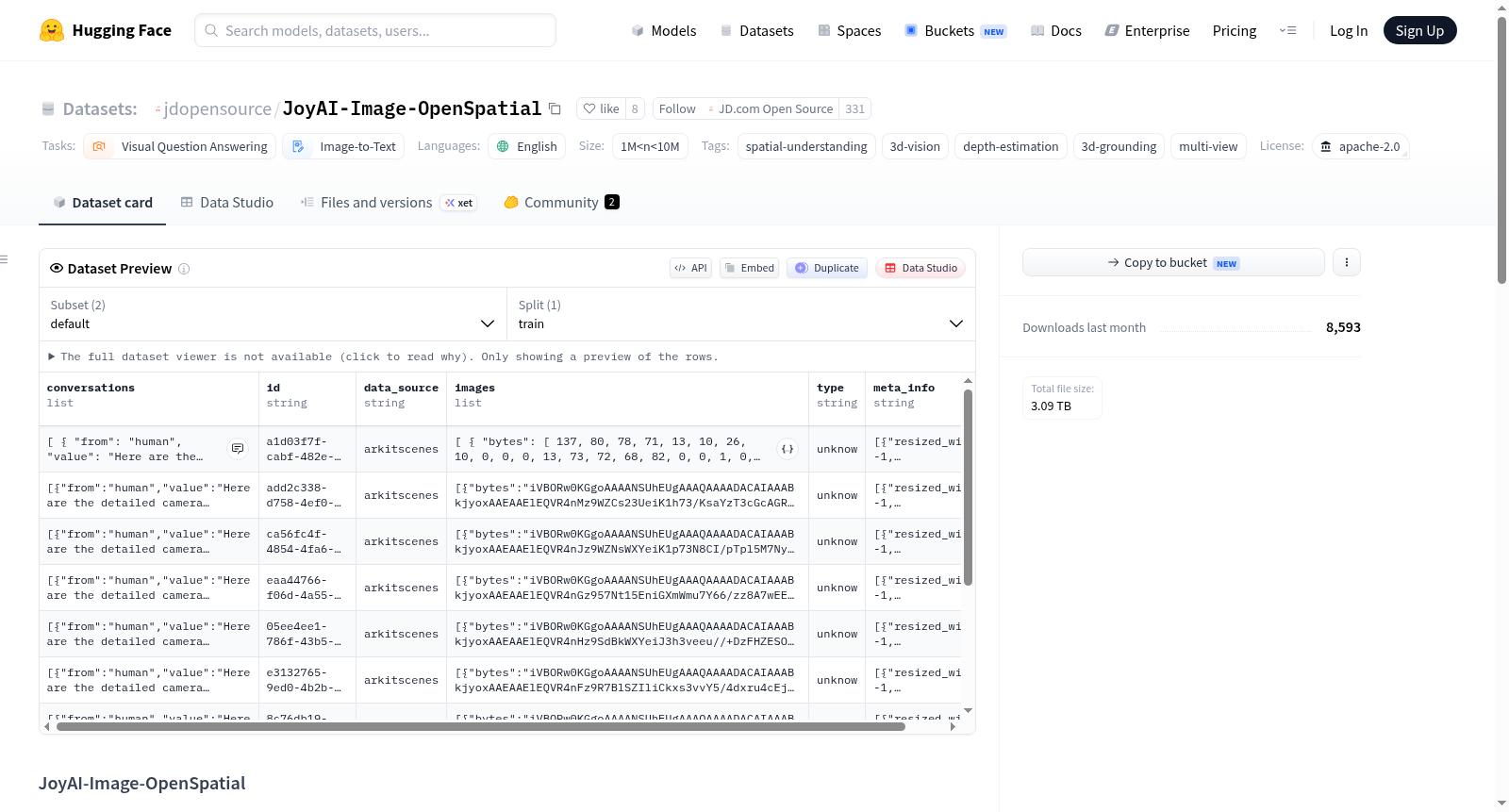Viewport: 1509px width, 812px height.
Task: Follow JD.com Open Source
Action: tap(677, 108)
